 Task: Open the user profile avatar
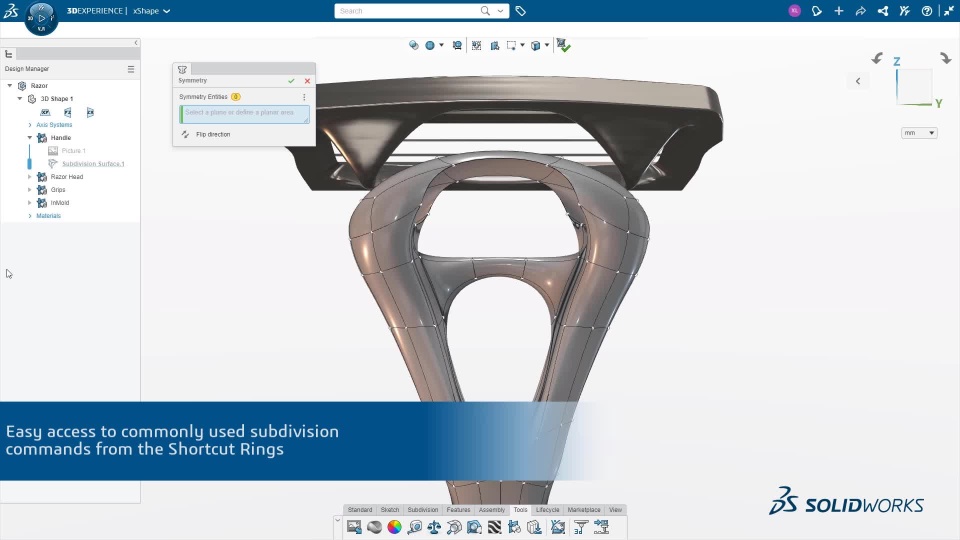click(794, 10)
